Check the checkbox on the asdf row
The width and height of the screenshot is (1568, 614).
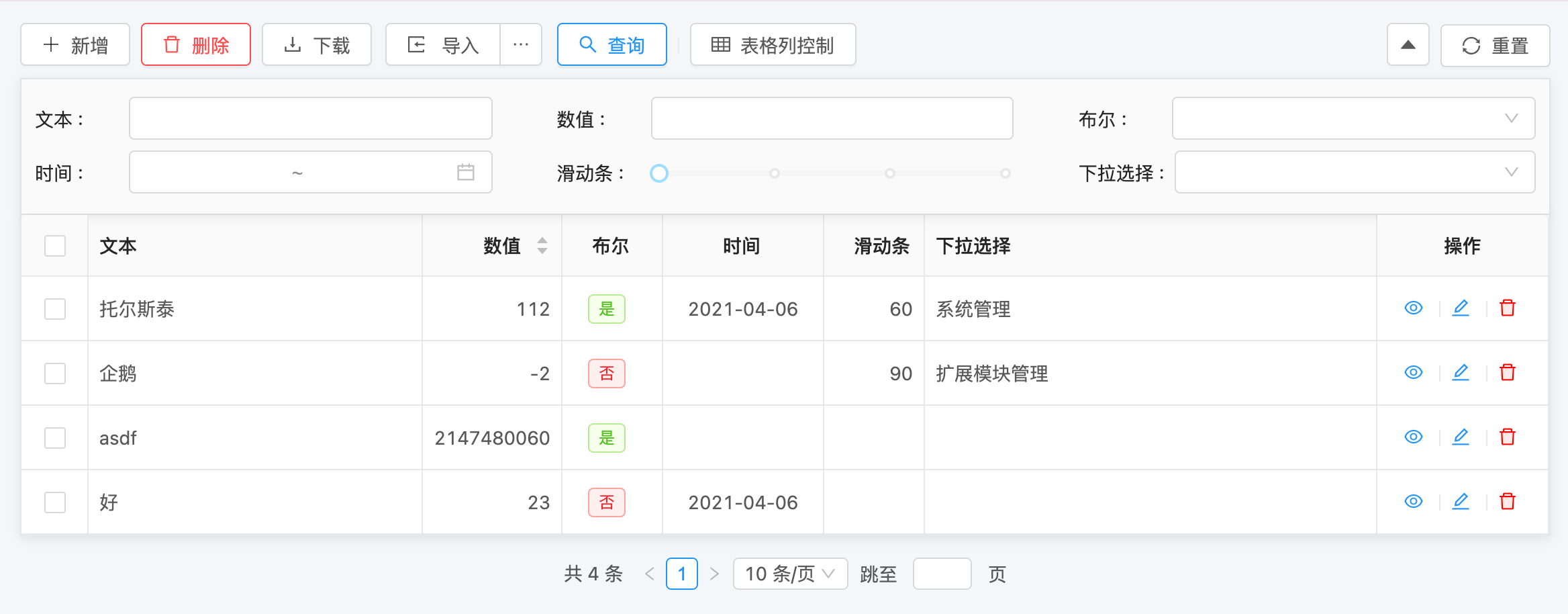(54, 437)
